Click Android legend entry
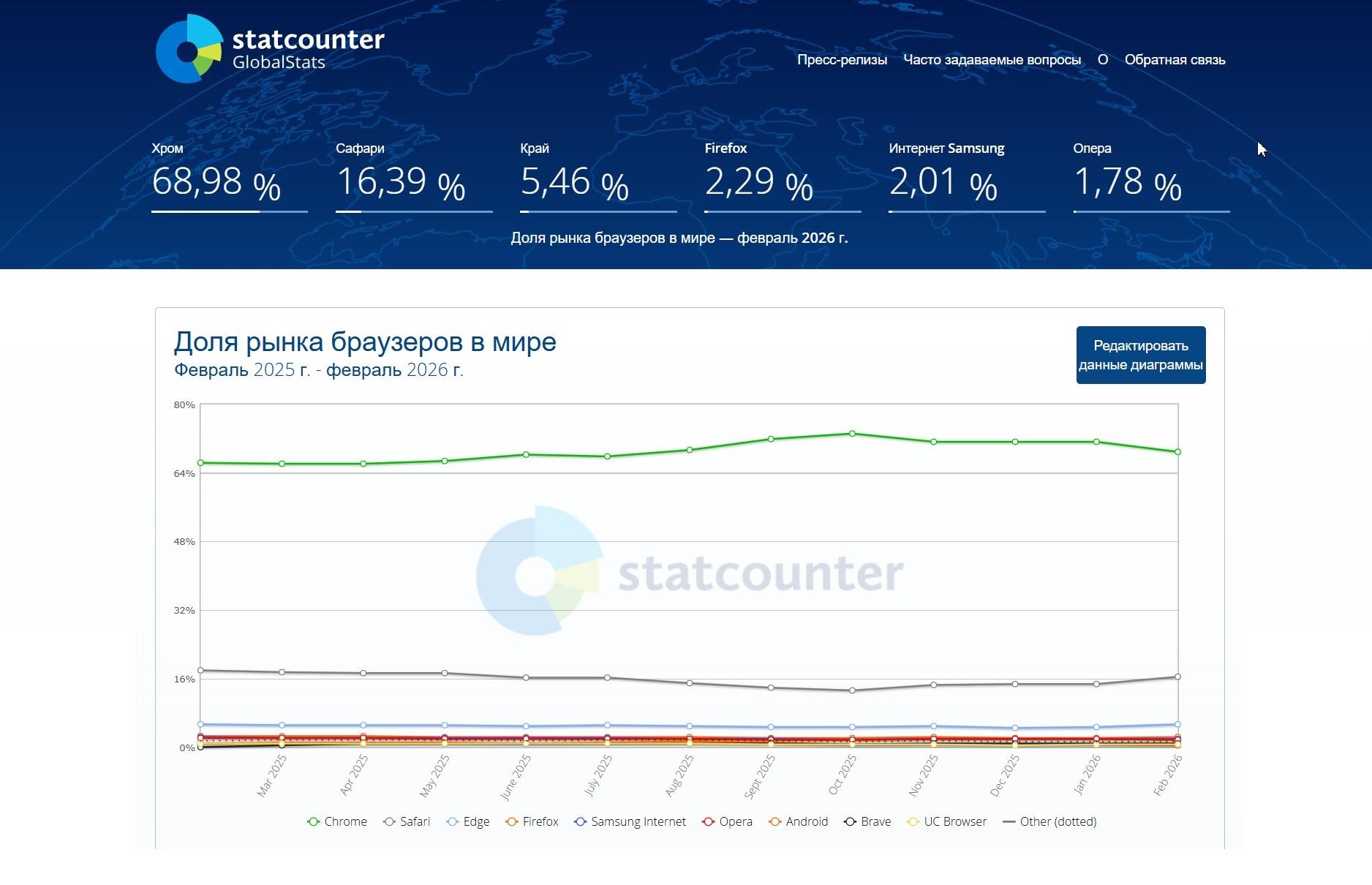 click(798, 821)
